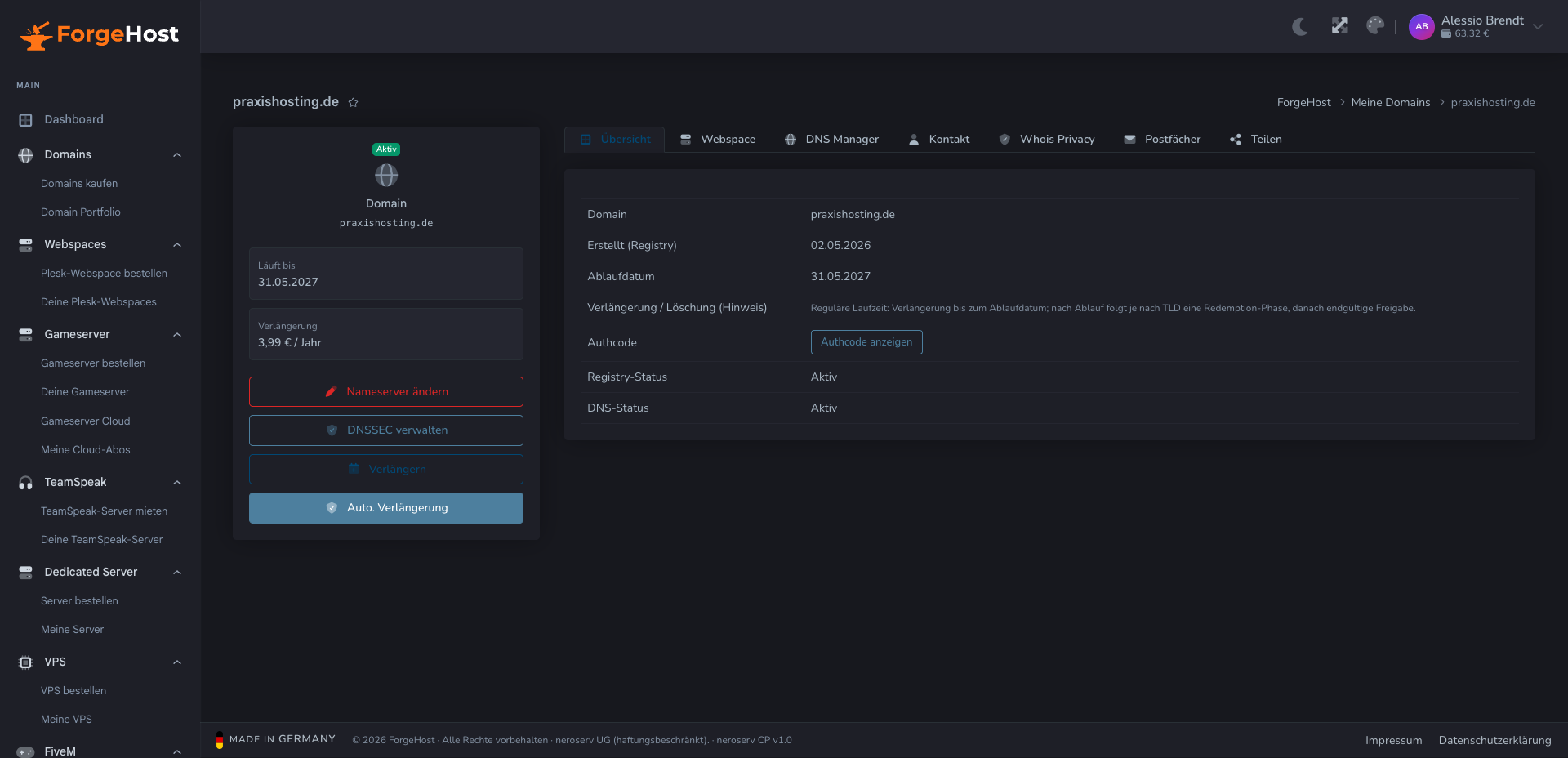Favorite praxishosting.de with the star icon

(353, 102)
